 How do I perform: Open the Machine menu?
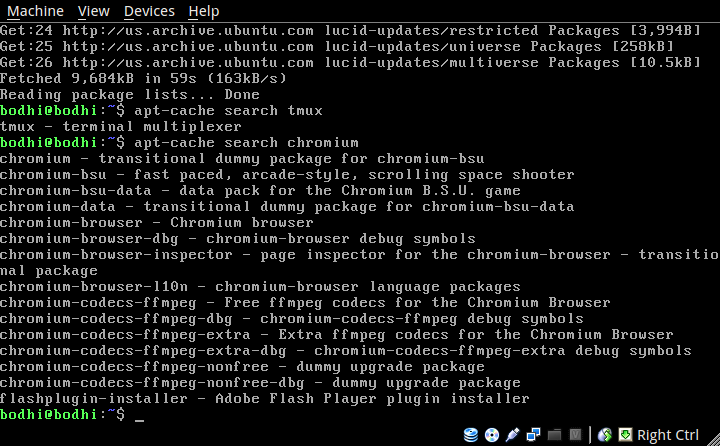point(35,11)
